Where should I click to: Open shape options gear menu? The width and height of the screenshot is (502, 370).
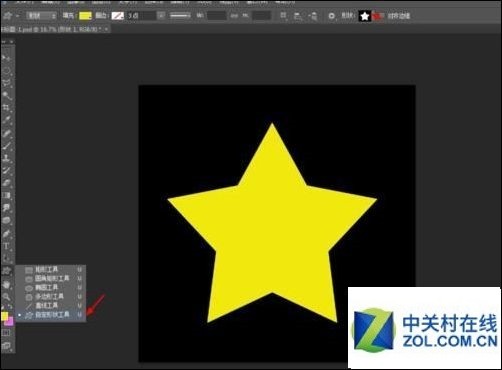(331, 16)
